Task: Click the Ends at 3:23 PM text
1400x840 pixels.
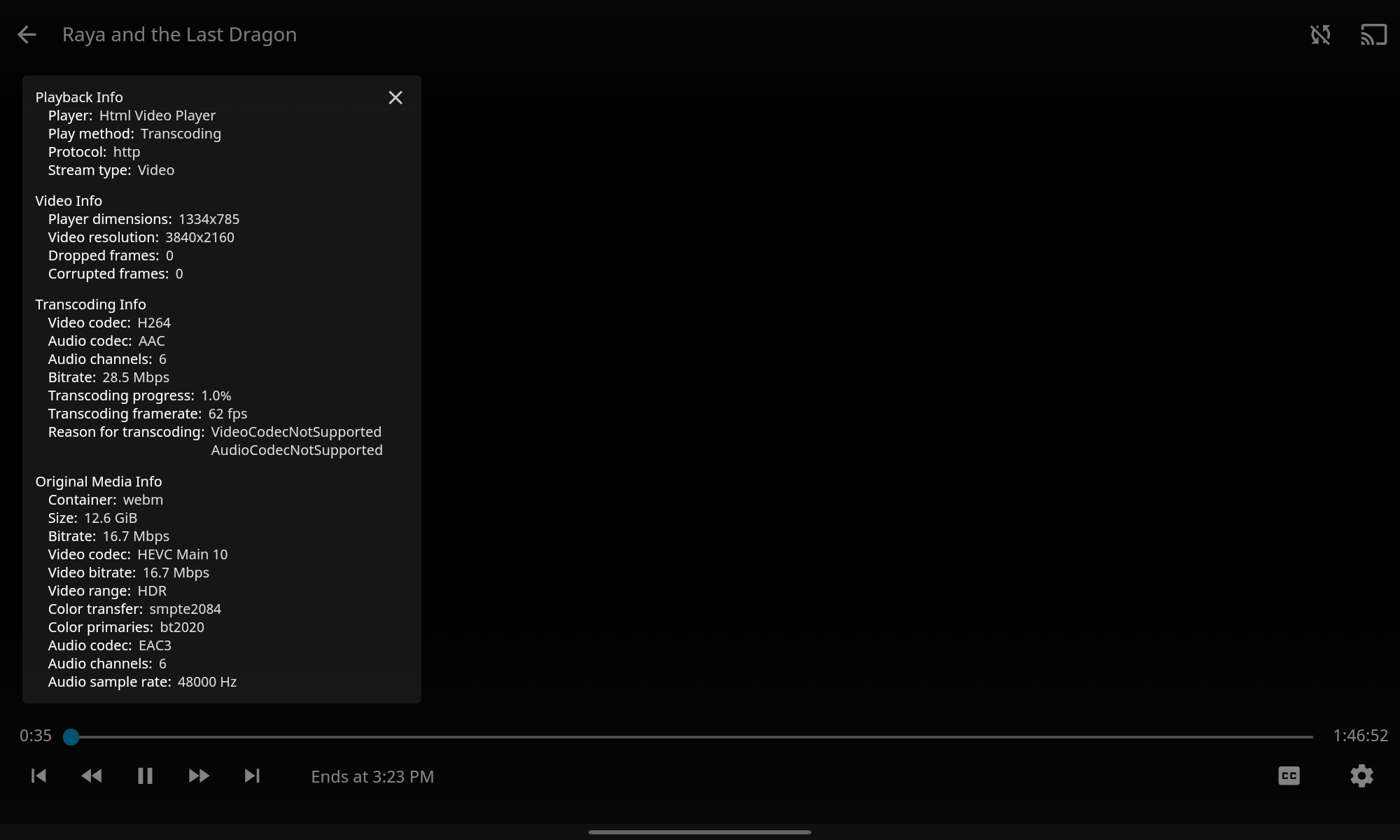Action: (x=372, y=776)
